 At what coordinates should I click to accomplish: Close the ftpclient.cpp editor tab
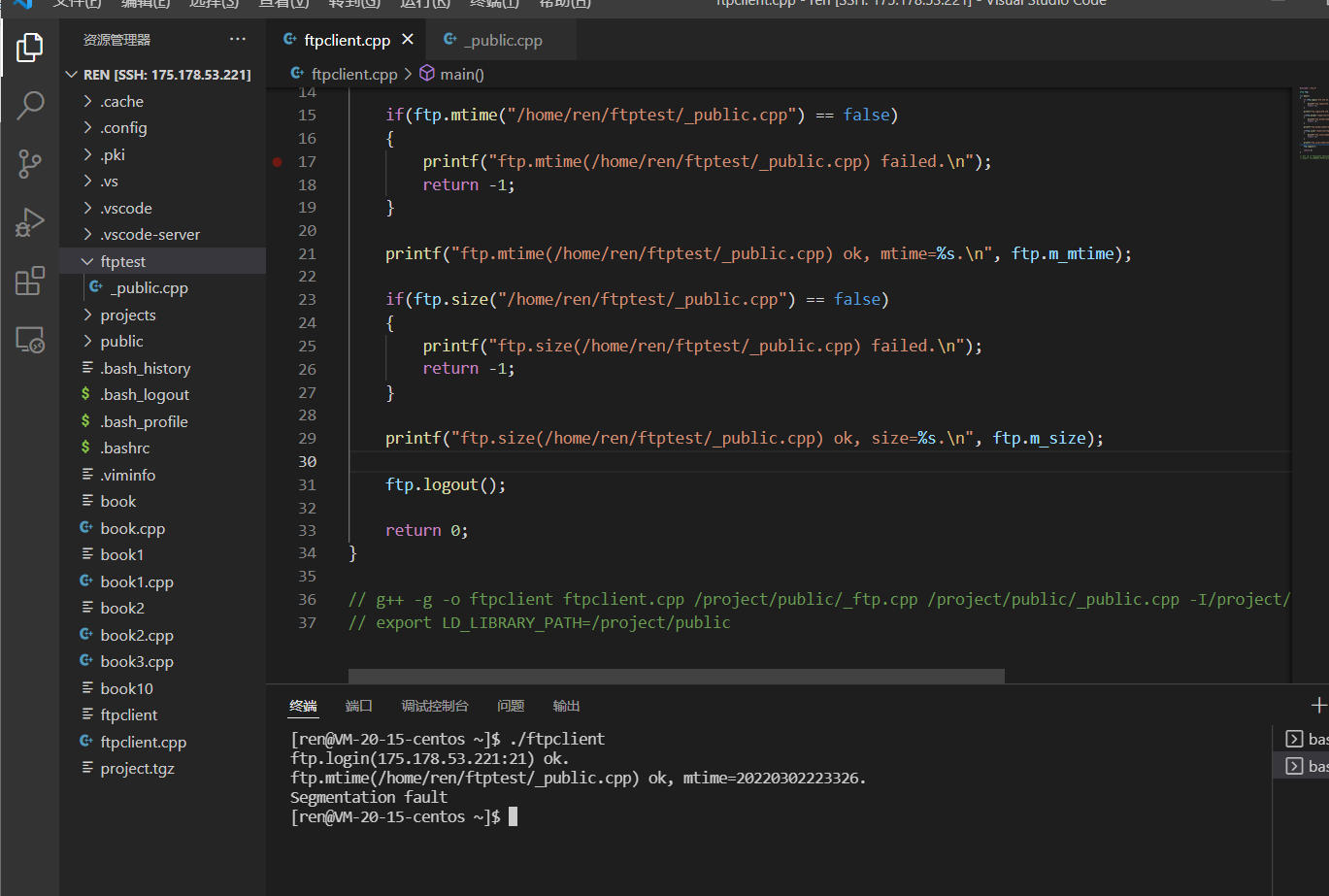[408, 40]
